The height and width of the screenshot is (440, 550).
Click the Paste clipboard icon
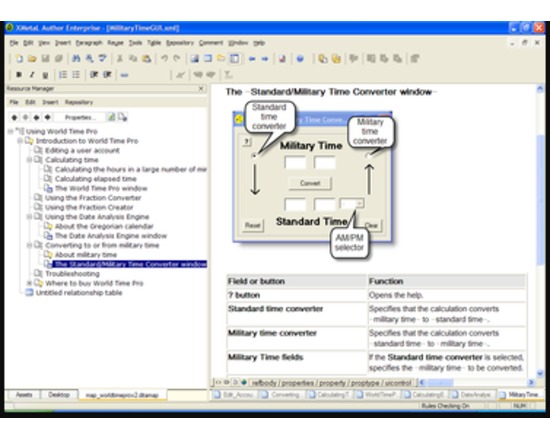click(x=146, y=59)
